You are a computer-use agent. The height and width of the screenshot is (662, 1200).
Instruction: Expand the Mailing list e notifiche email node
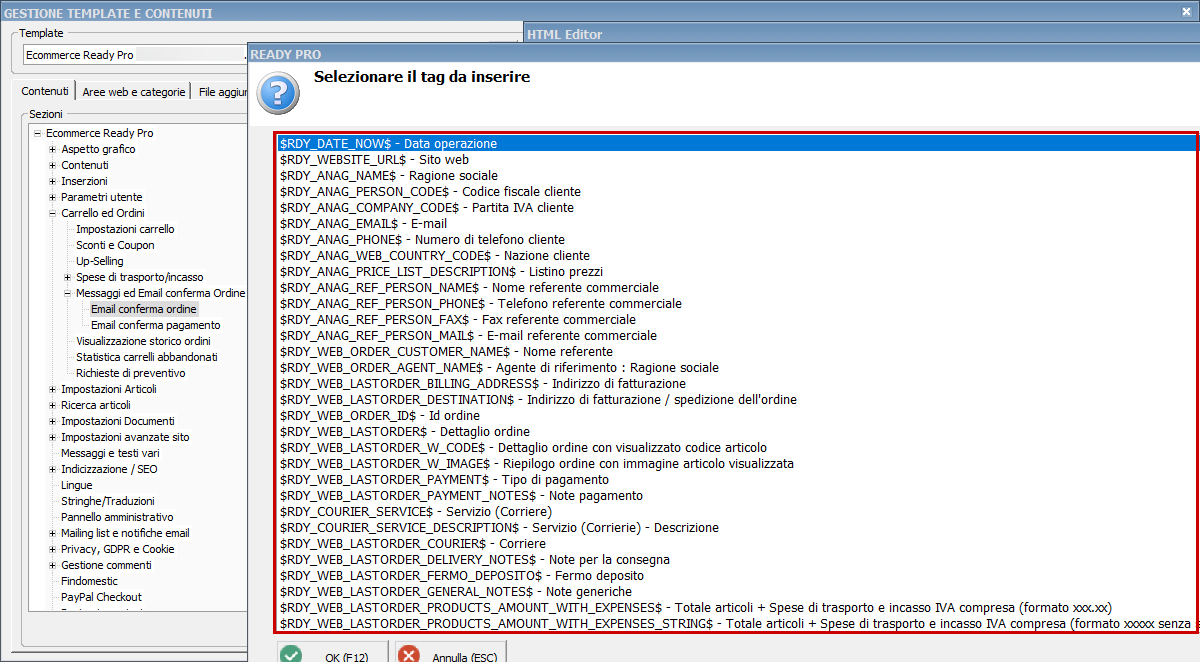(52, 533)
